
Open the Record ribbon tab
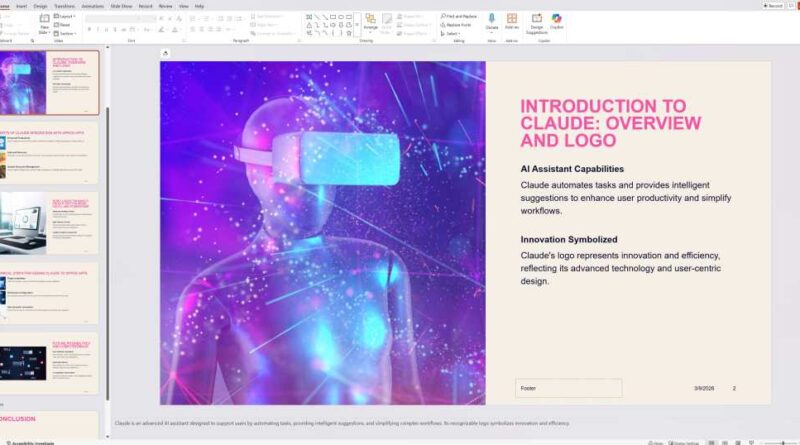point(145,6)
